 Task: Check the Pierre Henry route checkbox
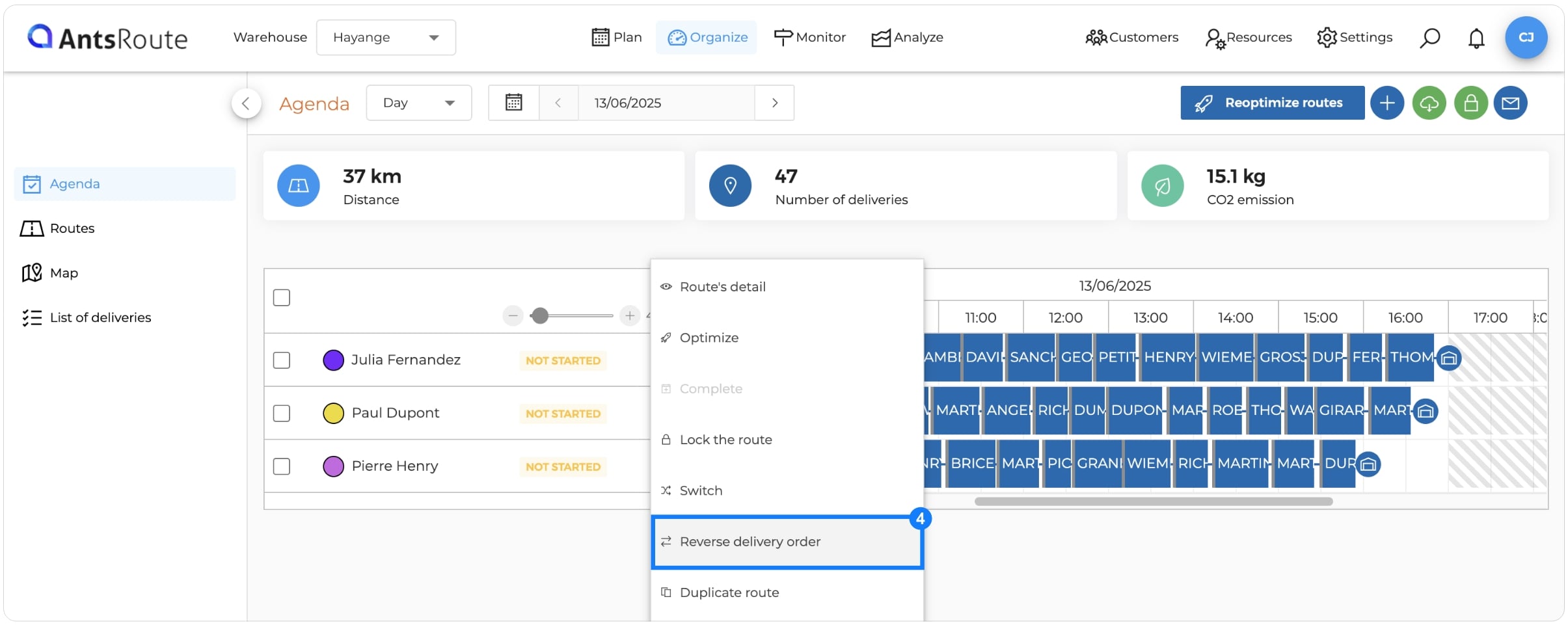pyautogui.click(x=282, y=466)
